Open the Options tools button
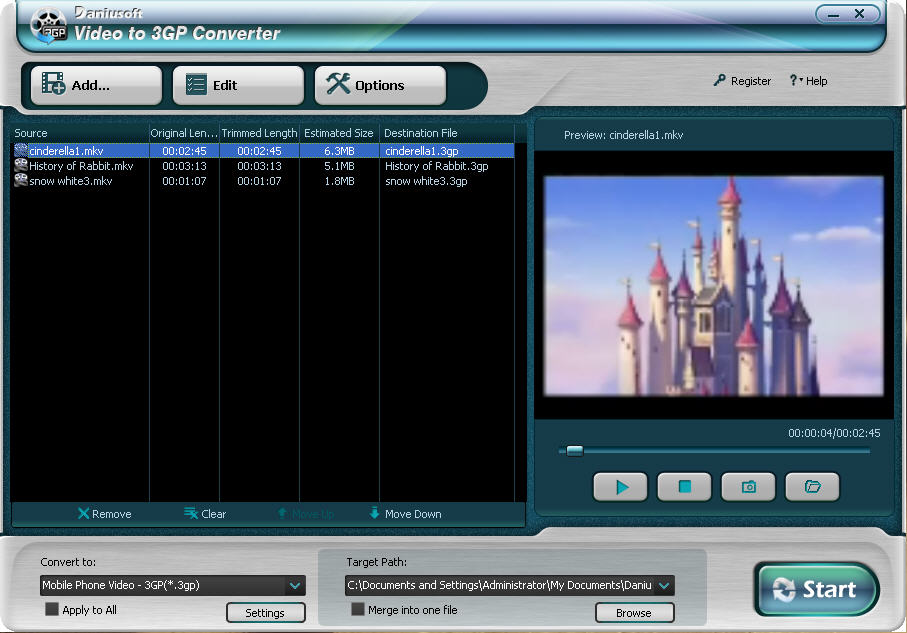 [380, 85]
